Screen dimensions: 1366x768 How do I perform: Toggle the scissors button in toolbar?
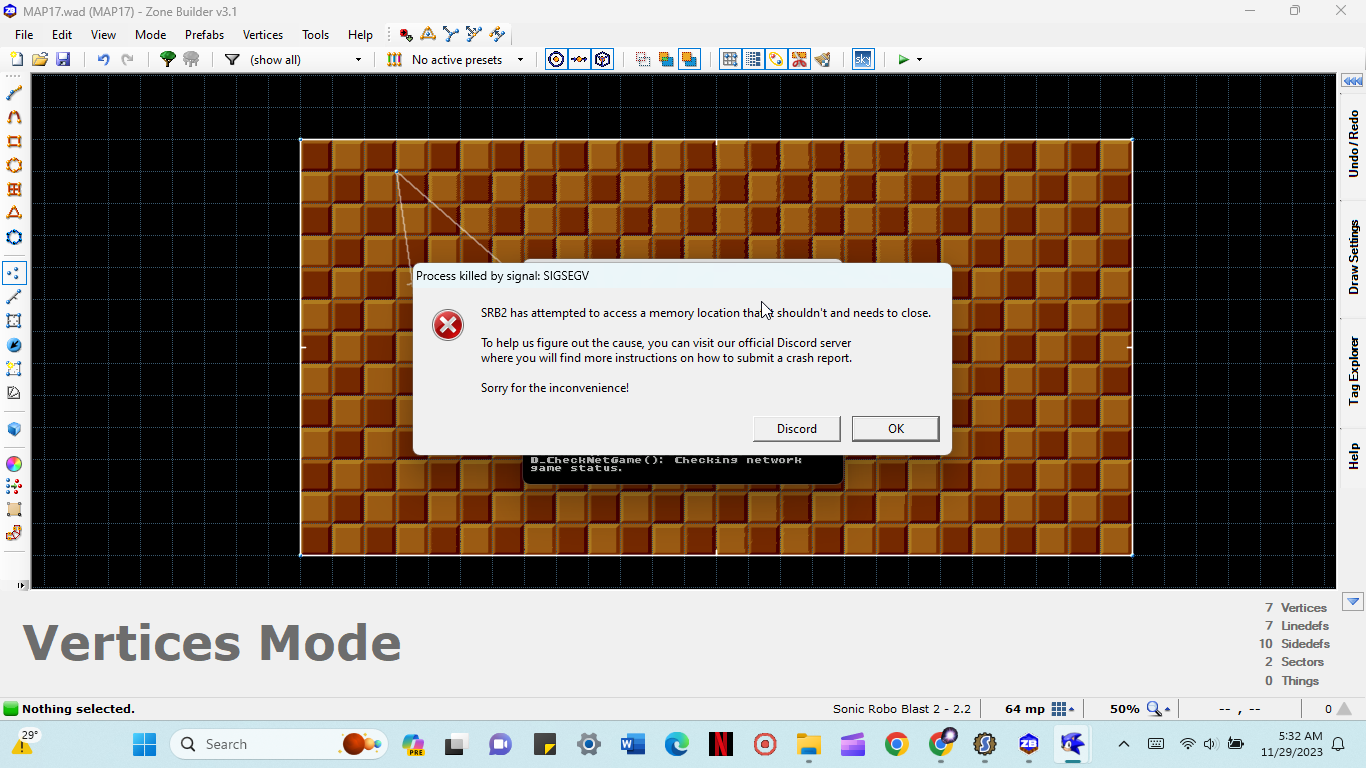click(799, 60)
